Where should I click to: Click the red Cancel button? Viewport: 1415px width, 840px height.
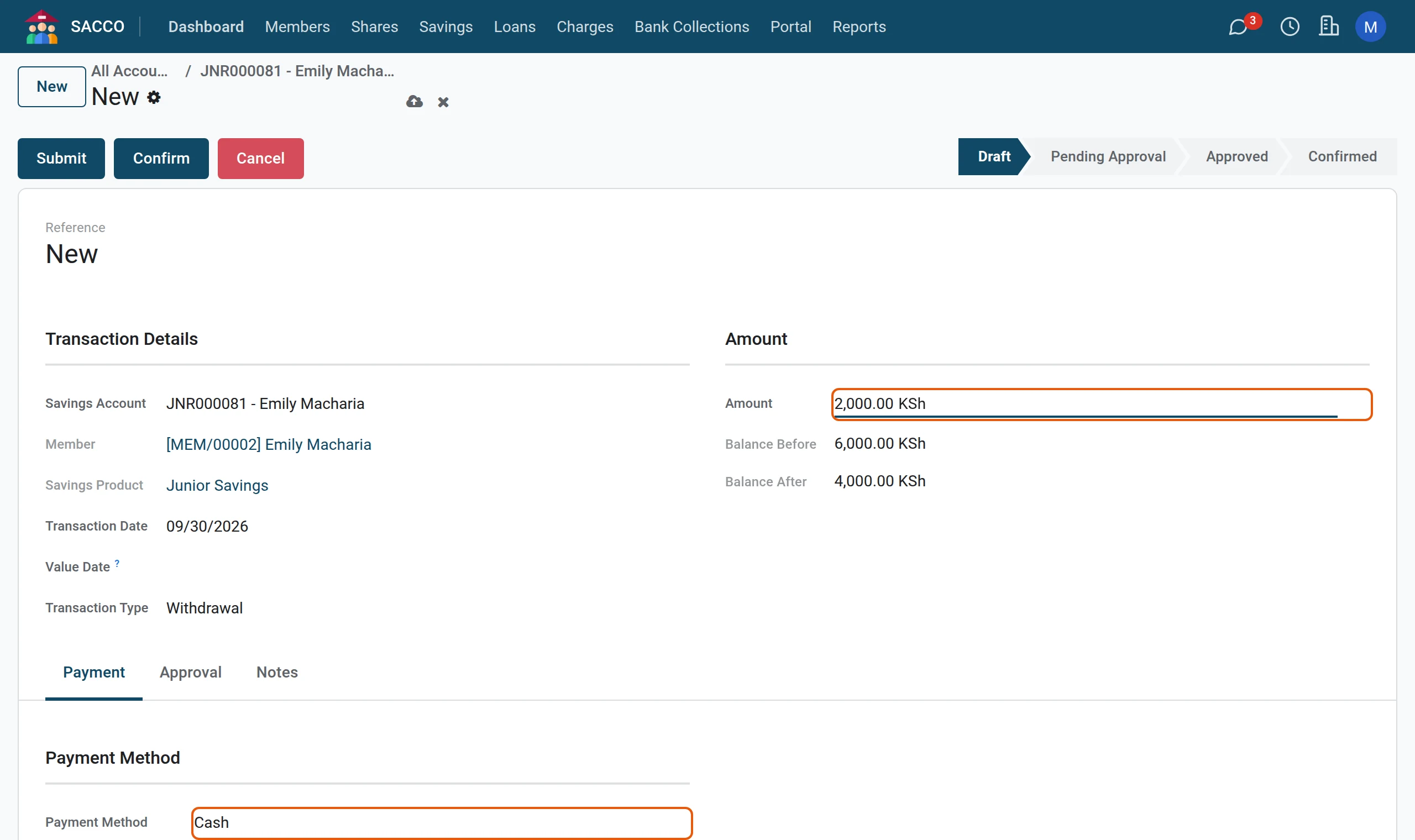click(x=260, y=159)
